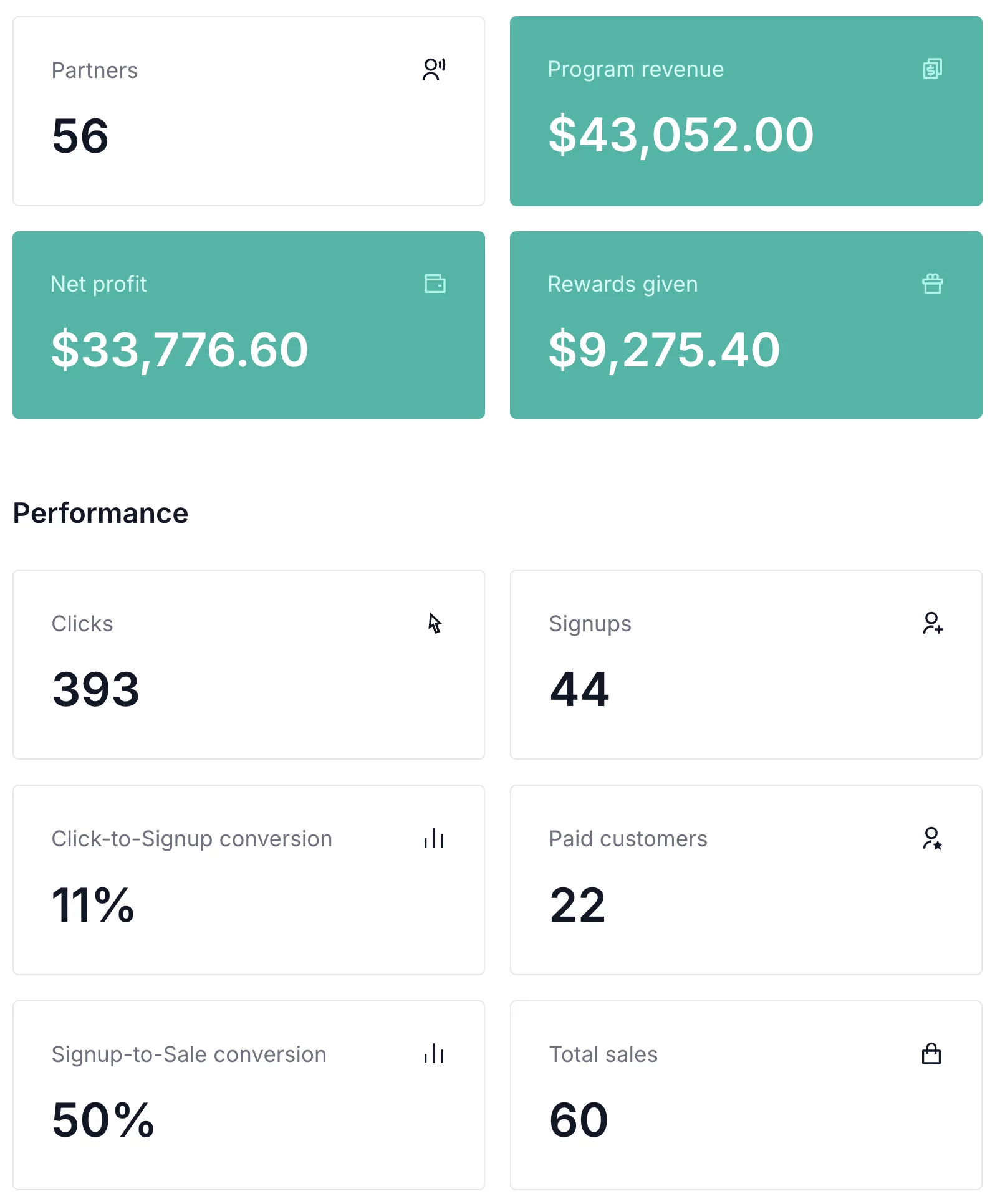
Task: Click the Performance section heading
Action: [100, 514]
